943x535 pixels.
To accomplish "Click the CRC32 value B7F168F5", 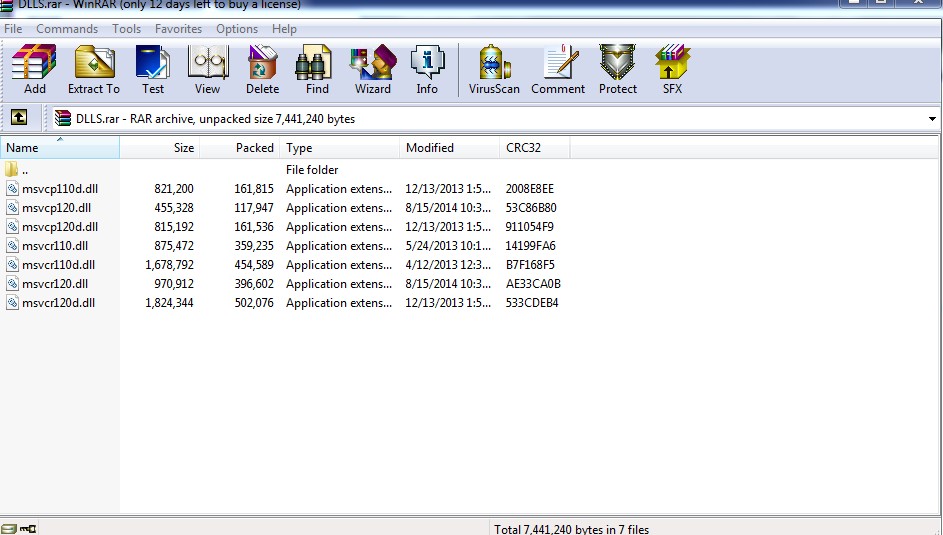I will click(530, 265).
